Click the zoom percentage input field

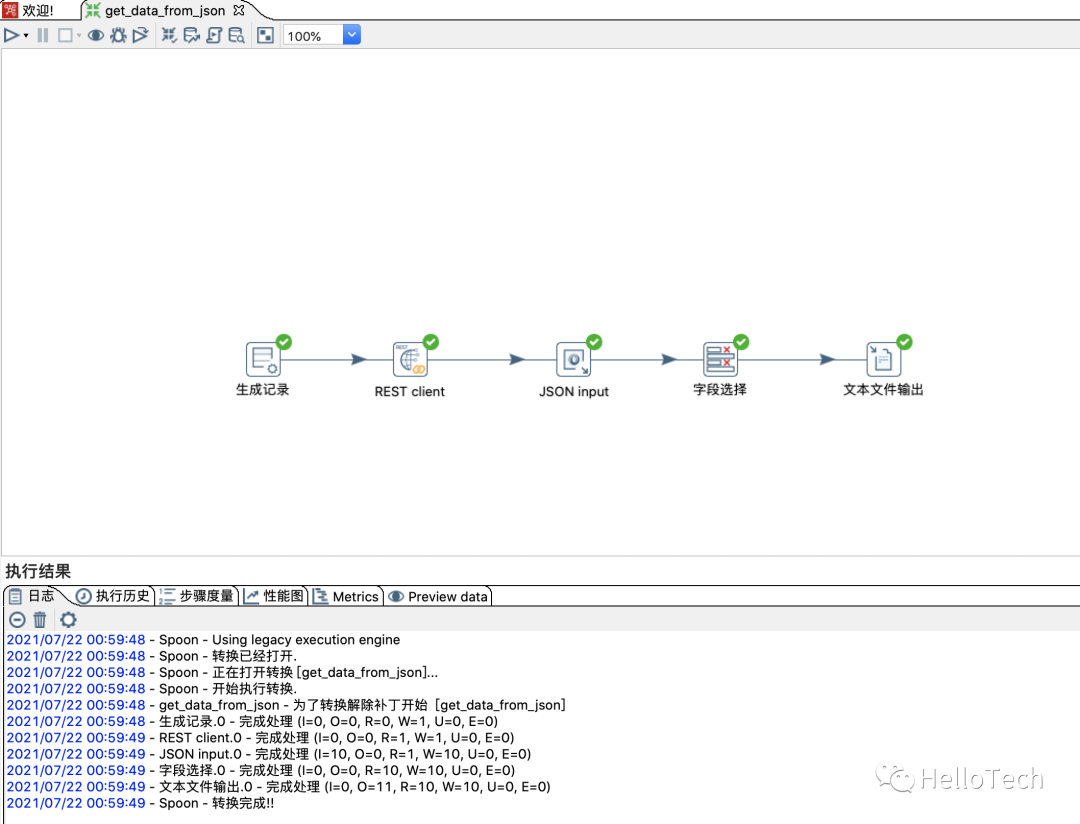coord(313,35)
